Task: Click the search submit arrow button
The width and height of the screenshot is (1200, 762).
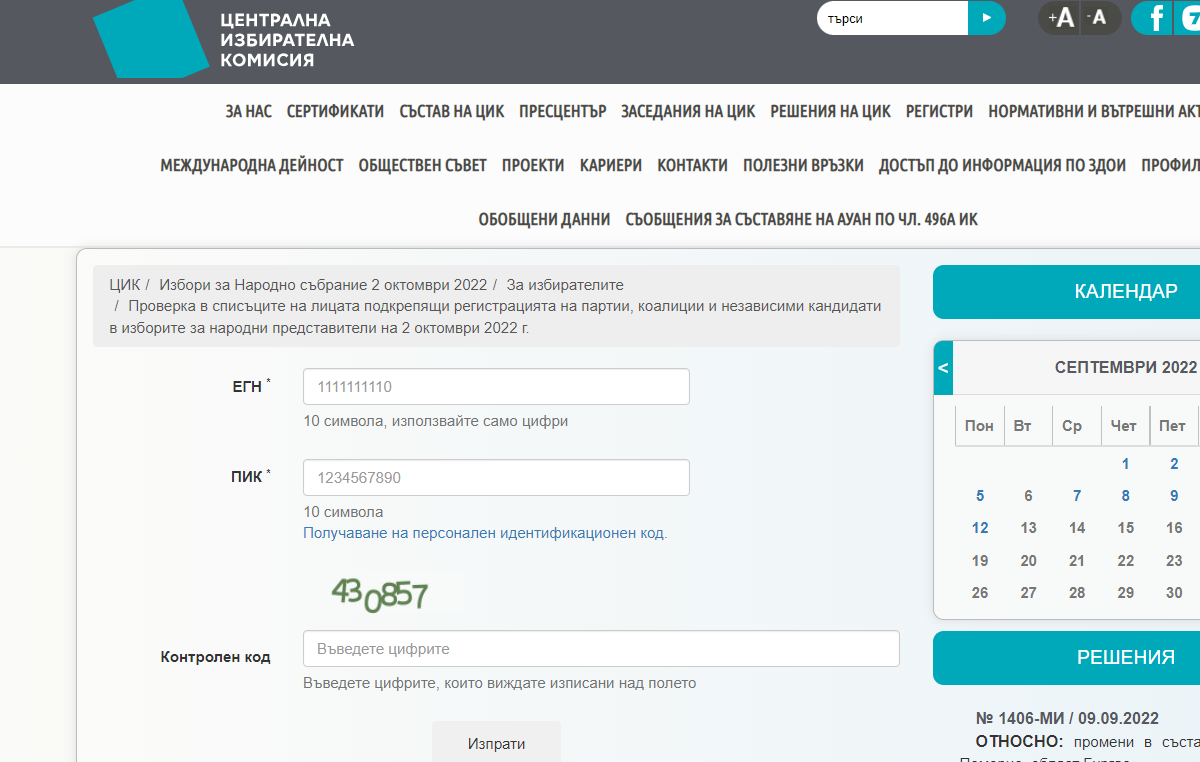Action: [987, 18]
